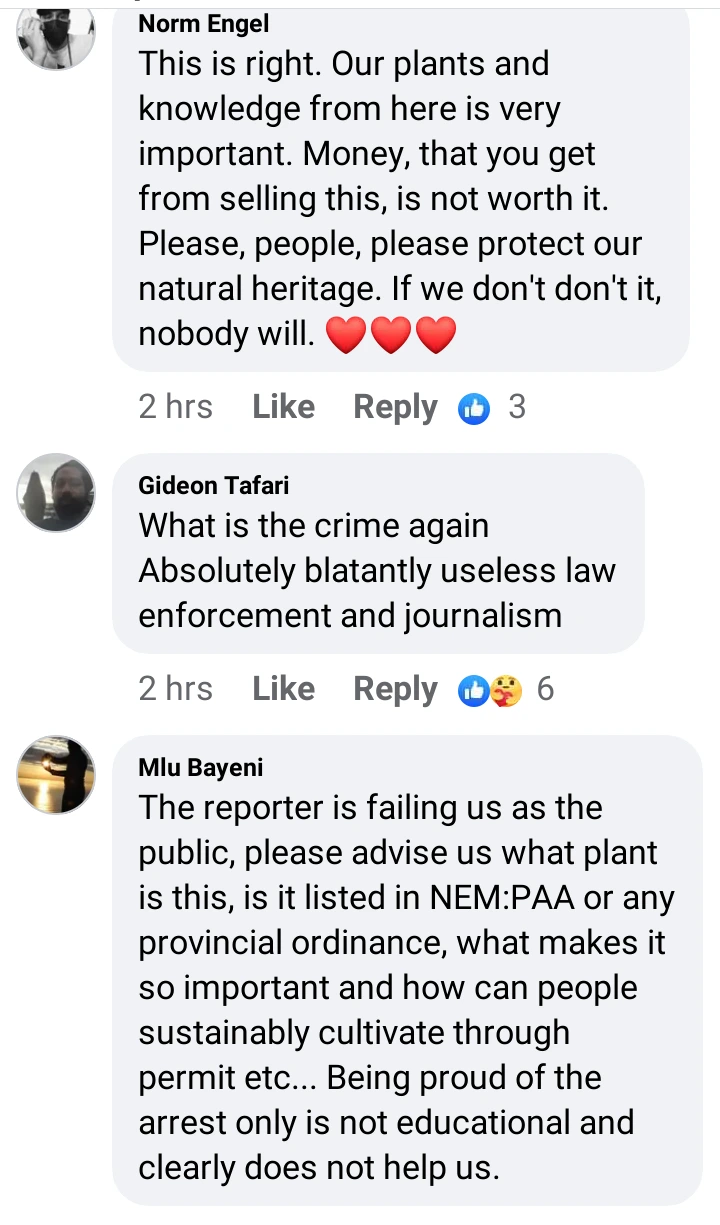The image size is (720, 1225).
Task: Like Gideon Tafari's comment
Action: (x=283, y=689)
